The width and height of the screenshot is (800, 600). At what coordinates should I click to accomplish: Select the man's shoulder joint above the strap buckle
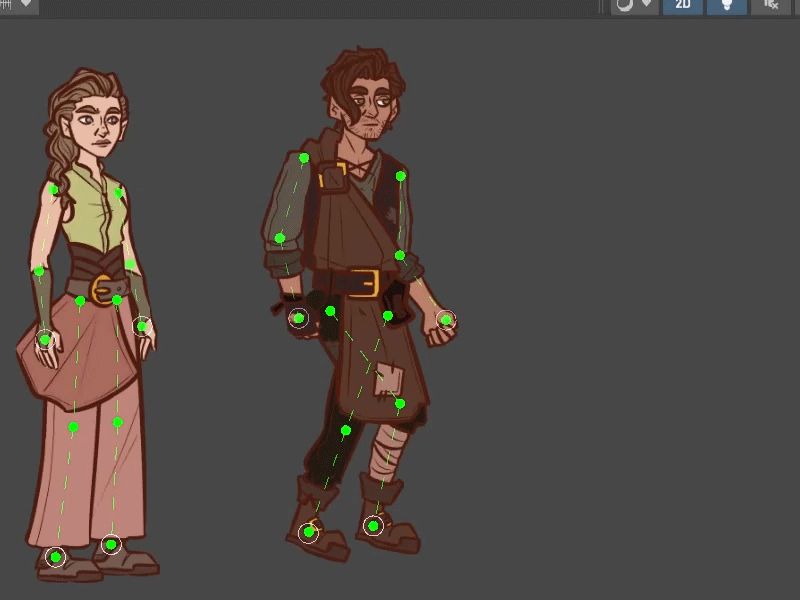[304, 158]
